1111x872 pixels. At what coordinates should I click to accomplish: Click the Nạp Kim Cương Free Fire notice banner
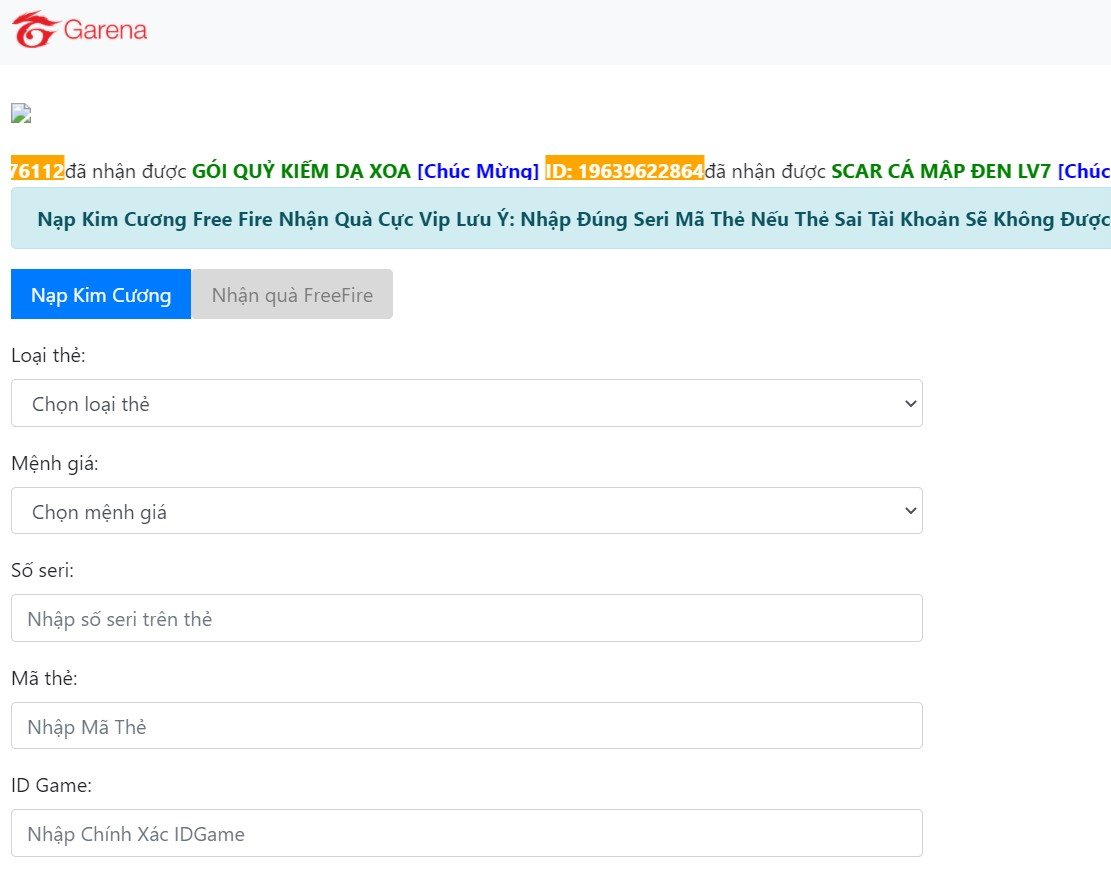tap(560, 219)
